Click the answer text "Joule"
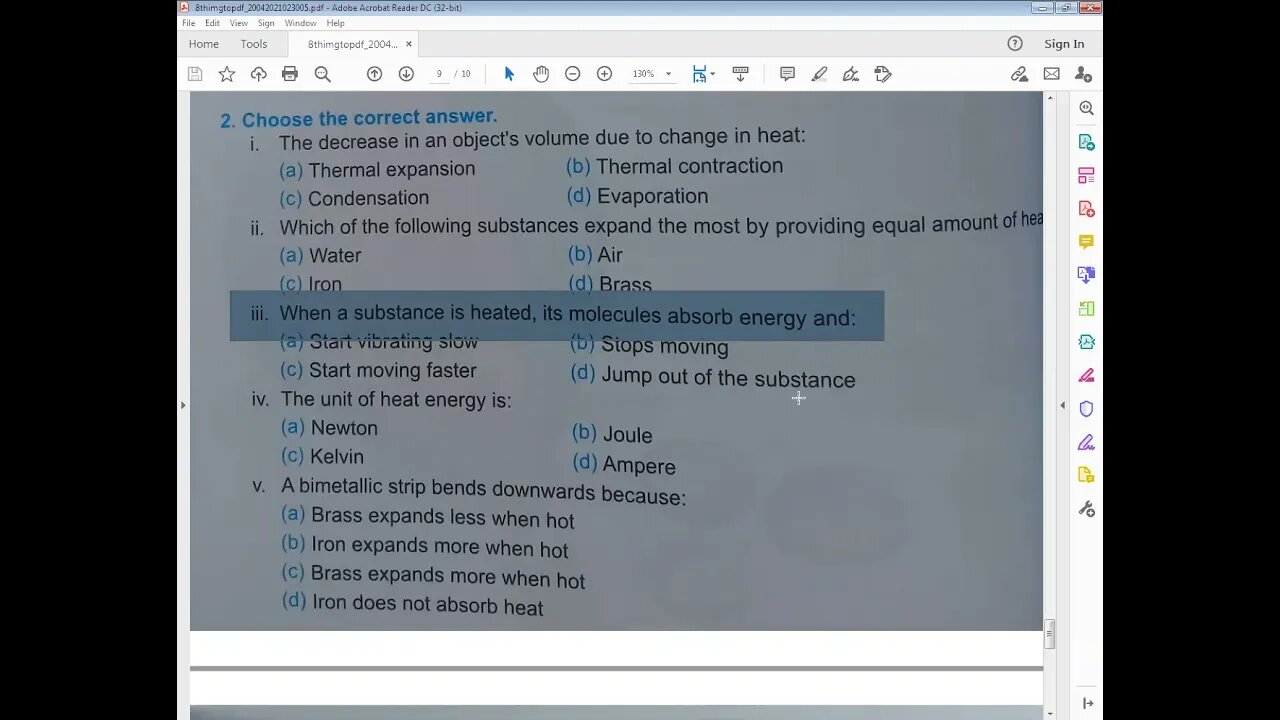 [627, 435]
